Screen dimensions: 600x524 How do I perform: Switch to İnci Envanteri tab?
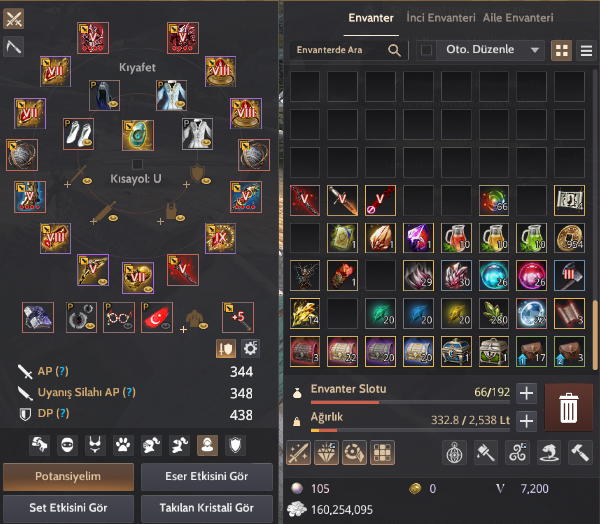[441, 18]
